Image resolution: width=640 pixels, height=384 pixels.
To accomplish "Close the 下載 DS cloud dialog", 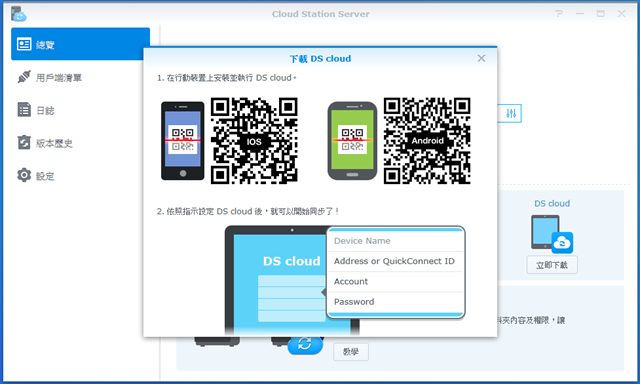I will coord(481,58).
